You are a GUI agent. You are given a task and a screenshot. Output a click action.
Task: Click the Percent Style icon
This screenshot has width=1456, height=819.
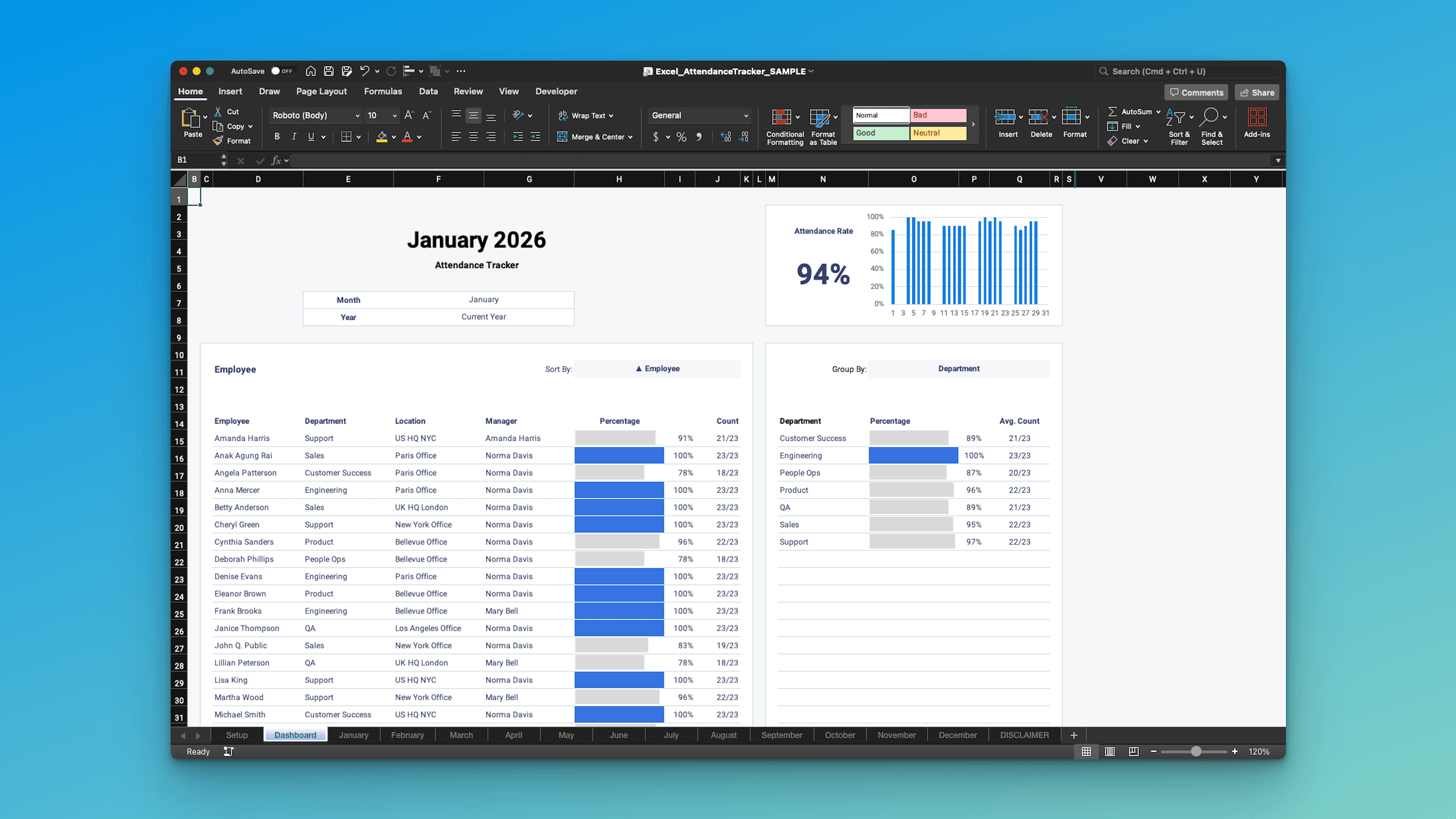click(x=681, y=136)
